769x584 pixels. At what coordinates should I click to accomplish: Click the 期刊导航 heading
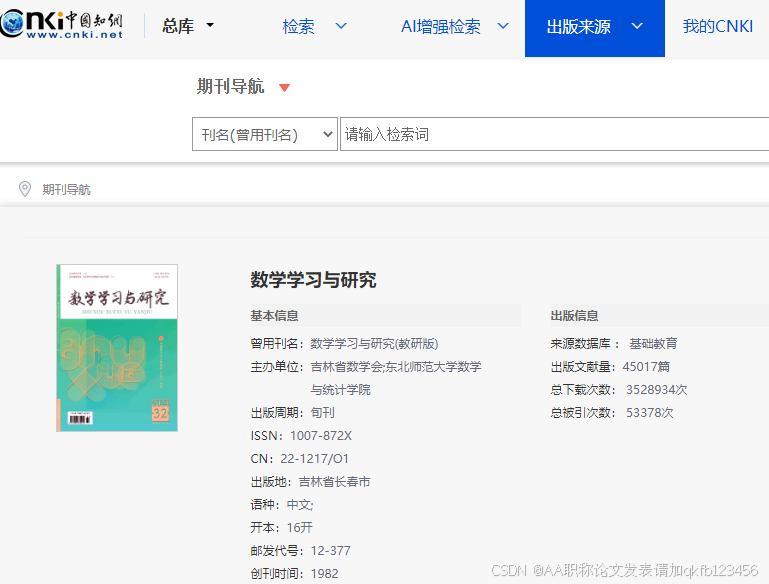231,86
